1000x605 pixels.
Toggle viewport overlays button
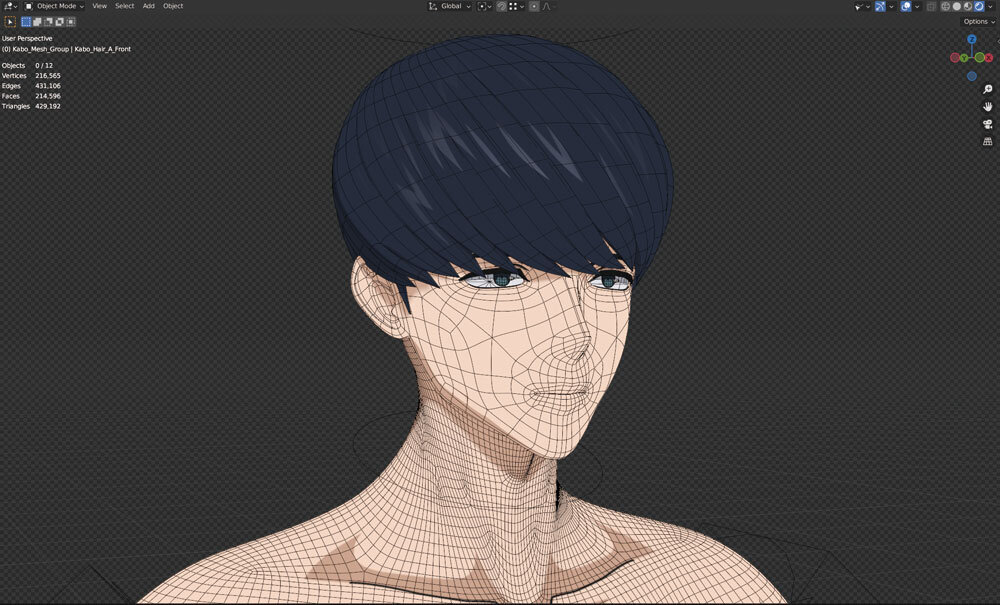[x=905, y=6]
